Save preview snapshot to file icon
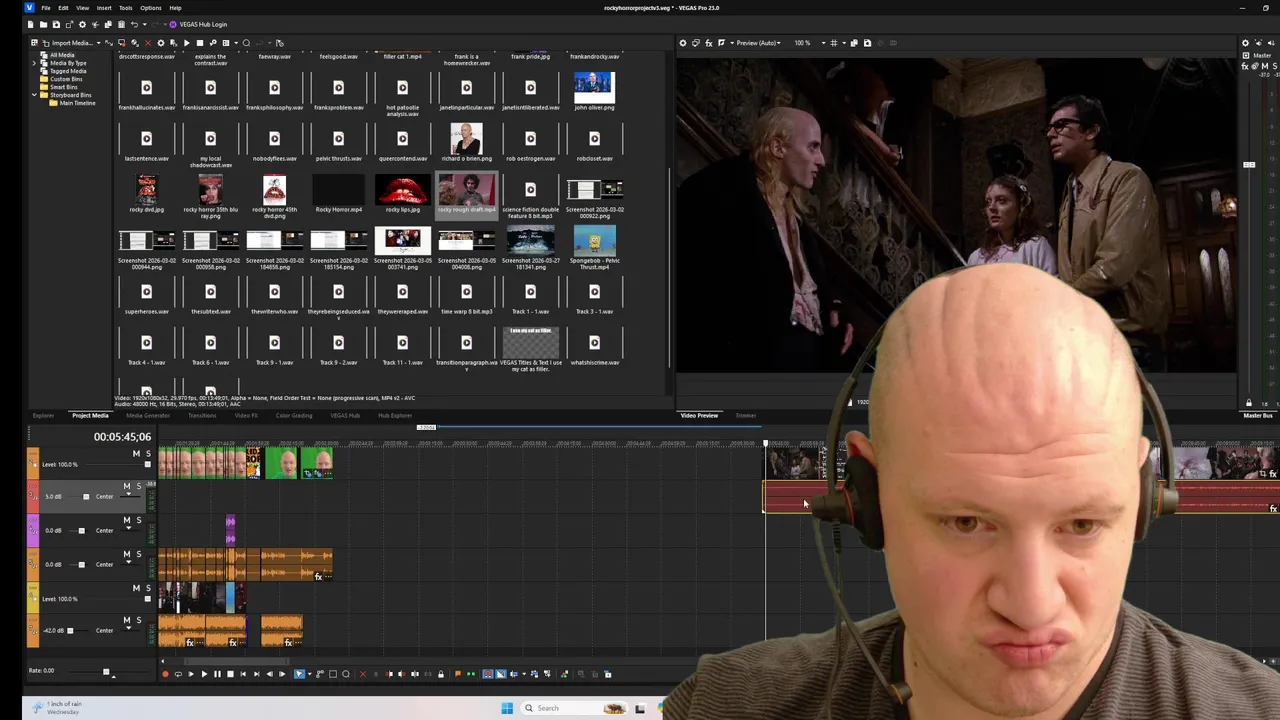 (x=867, y=43)
